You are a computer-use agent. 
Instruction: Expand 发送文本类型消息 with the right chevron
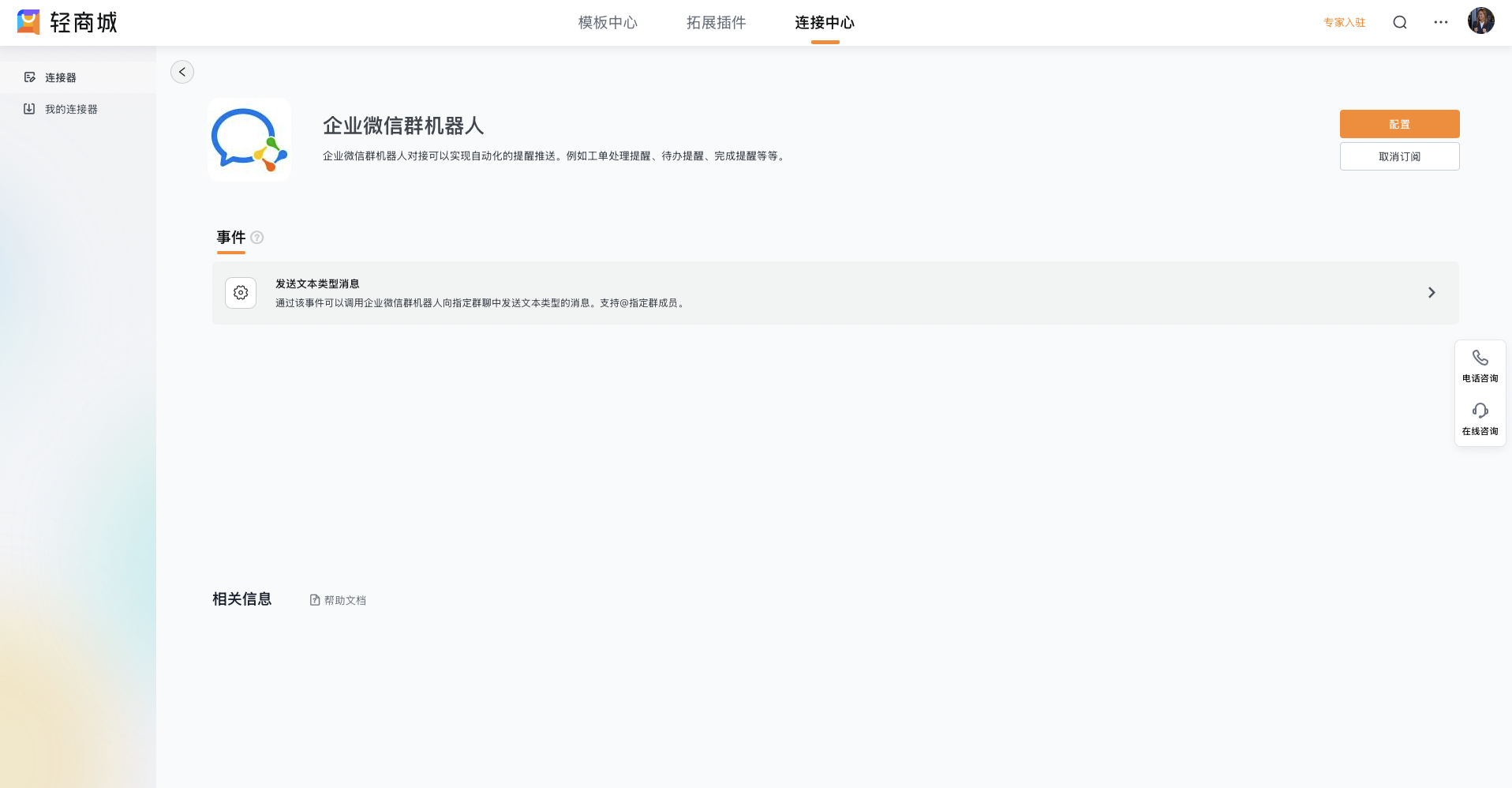1432,293
